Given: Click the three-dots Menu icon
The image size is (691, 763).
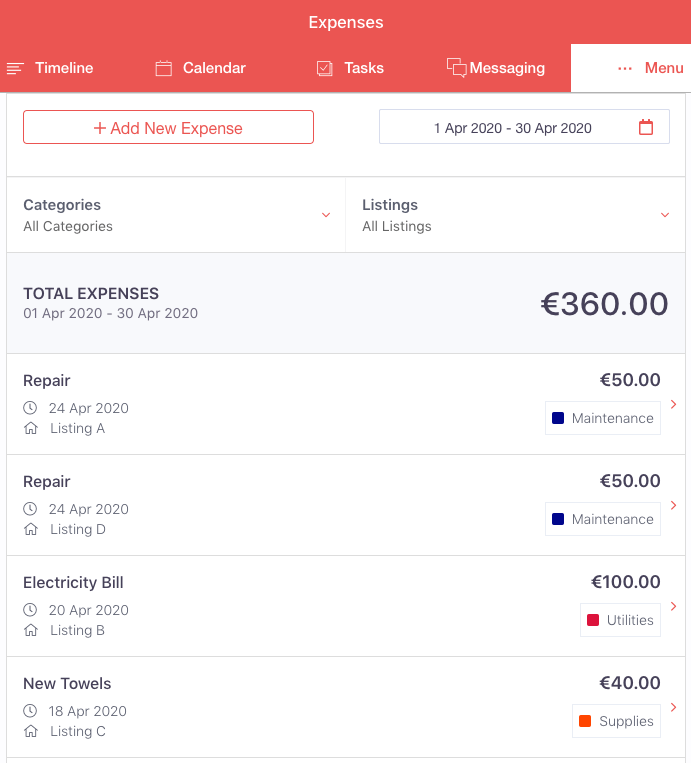Looking at the screenshot, I should [625, 69].
